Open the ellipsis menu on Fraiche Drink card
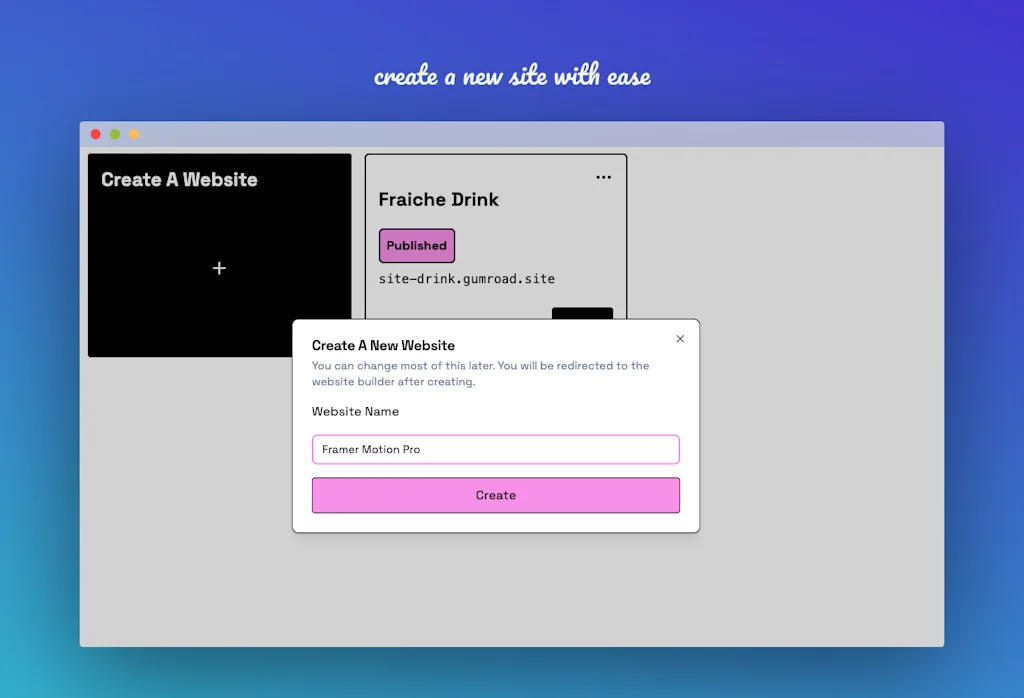1024x698 pixels. [x=603, y=177]
